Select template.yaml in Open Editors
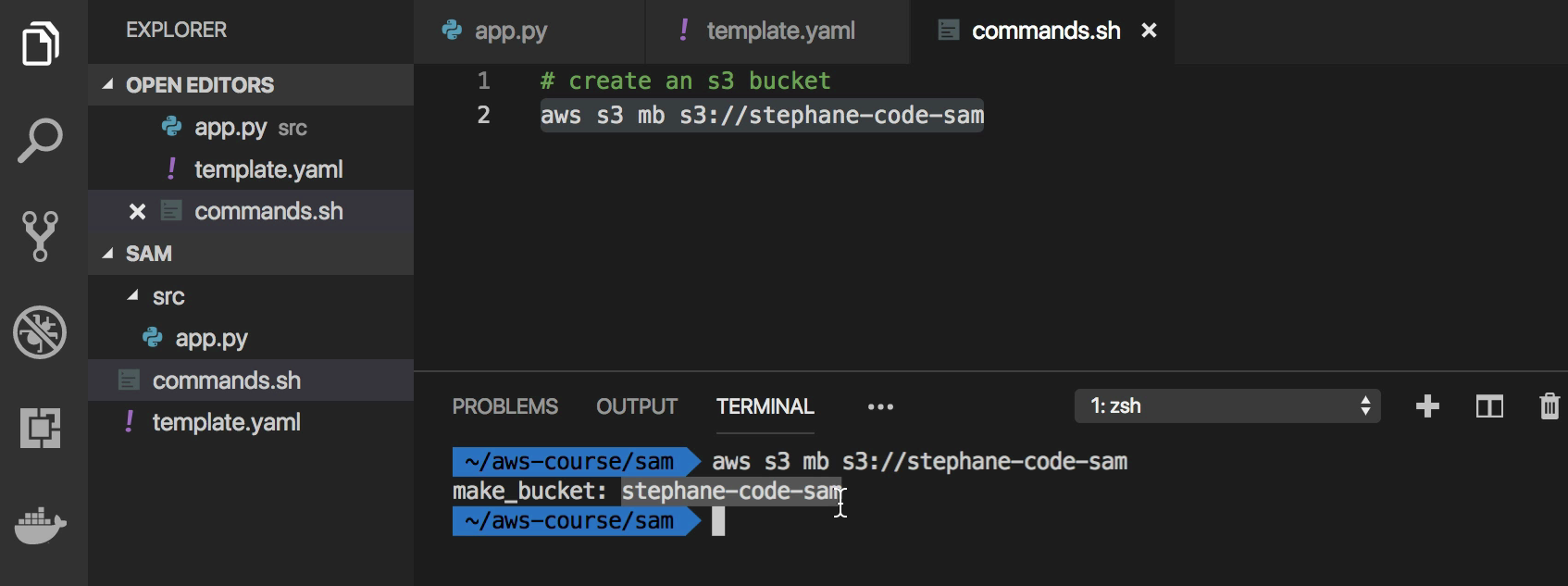Viewport: 1568px width, 586px height. [x=251, y=169]
